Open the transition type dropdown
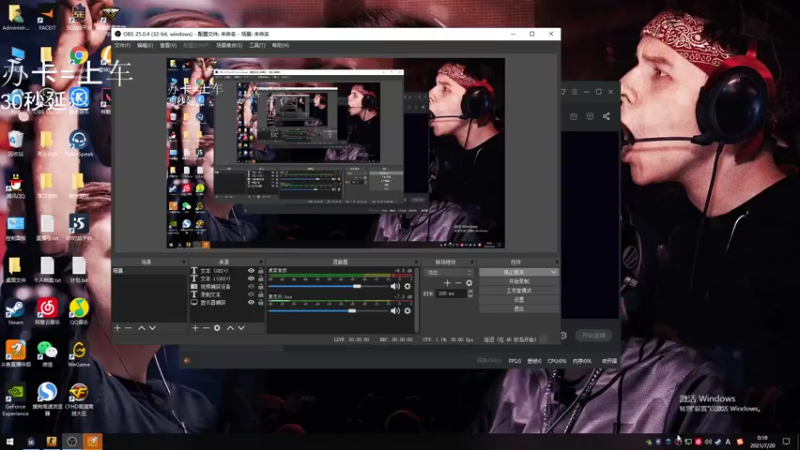This screenshot has height=450, width=800. coord(448,272)
